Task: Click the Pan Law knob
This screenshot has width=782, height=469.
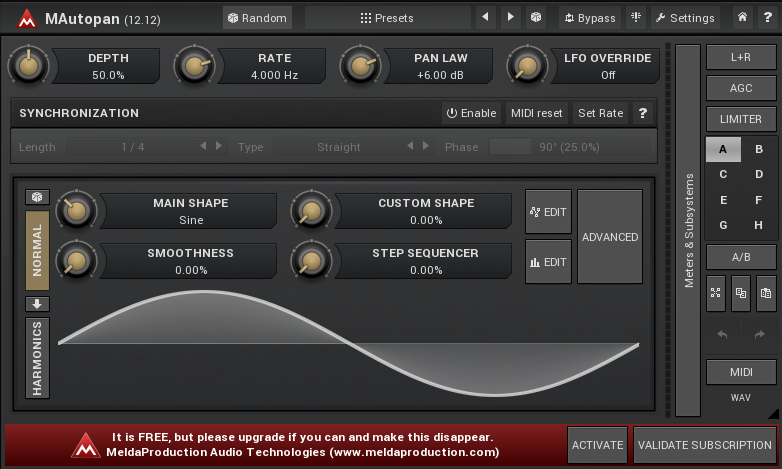Action: click(x=361, y=65)
